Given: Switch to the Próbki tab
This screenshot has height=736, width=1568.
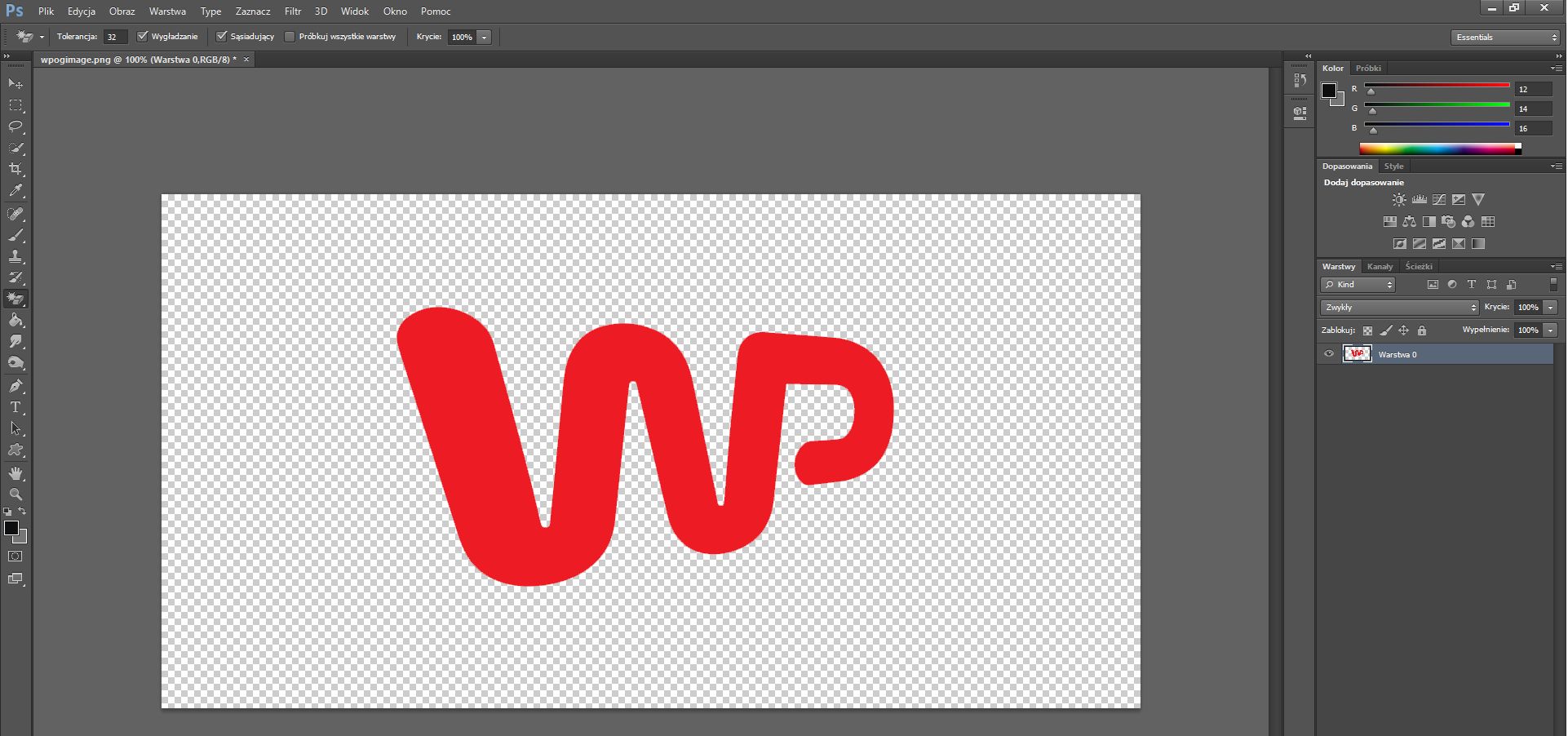Looking at the screenshot, I should pos(1368,68).
